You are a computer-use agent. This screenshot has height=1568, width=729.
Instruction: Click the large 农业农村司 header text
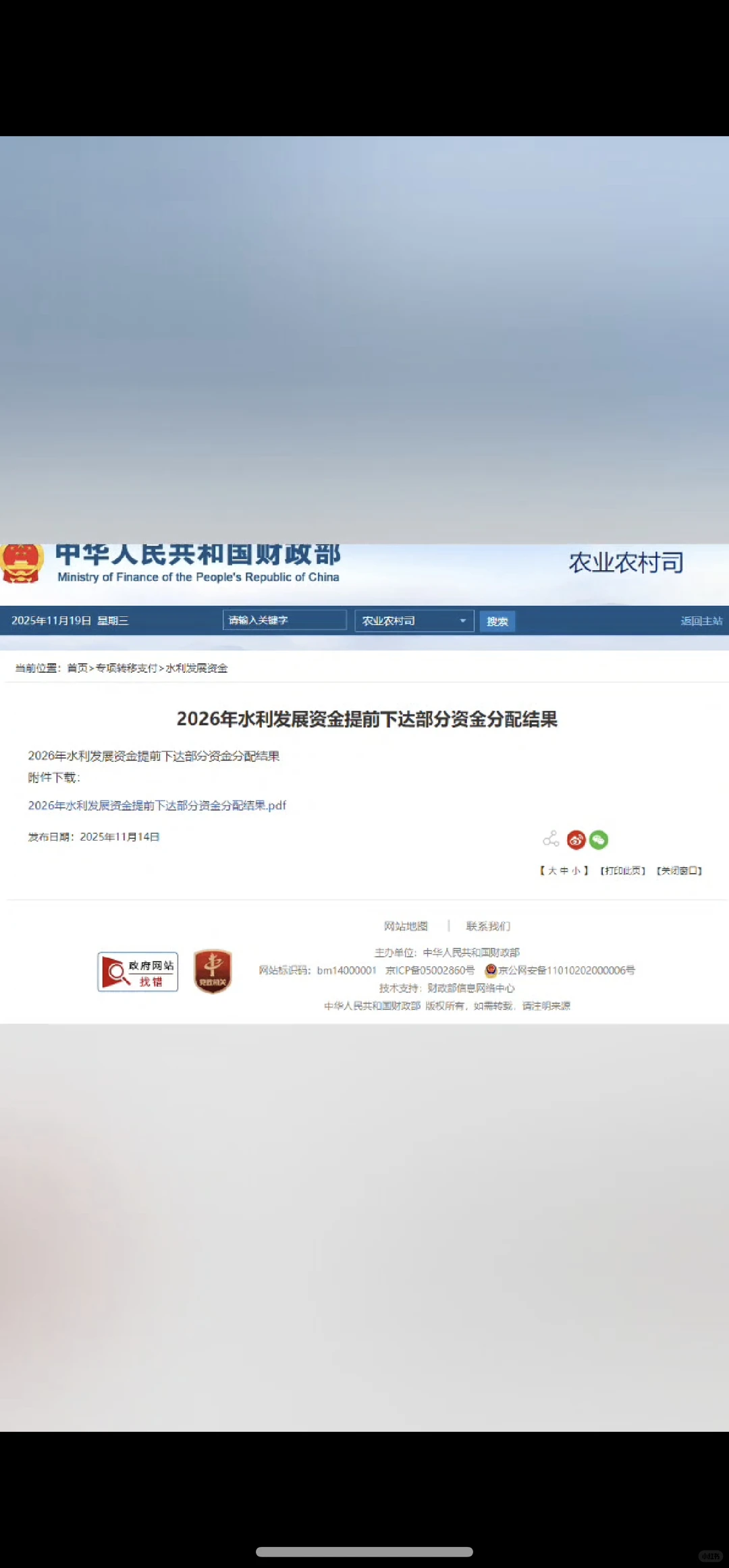(626, 562)
